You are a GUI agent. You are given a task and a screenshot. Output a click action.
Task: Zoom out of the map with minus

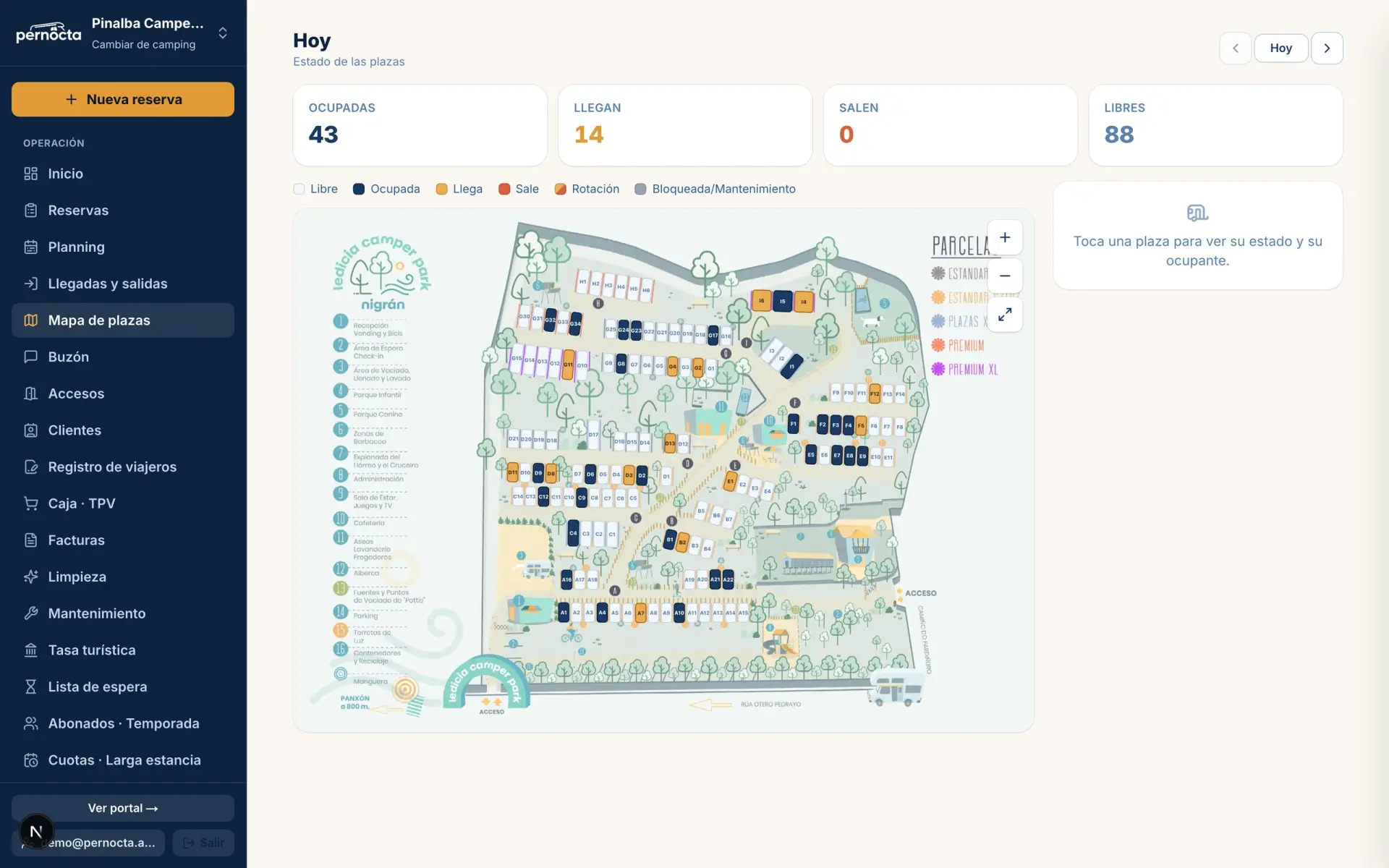pos(1005,276)
